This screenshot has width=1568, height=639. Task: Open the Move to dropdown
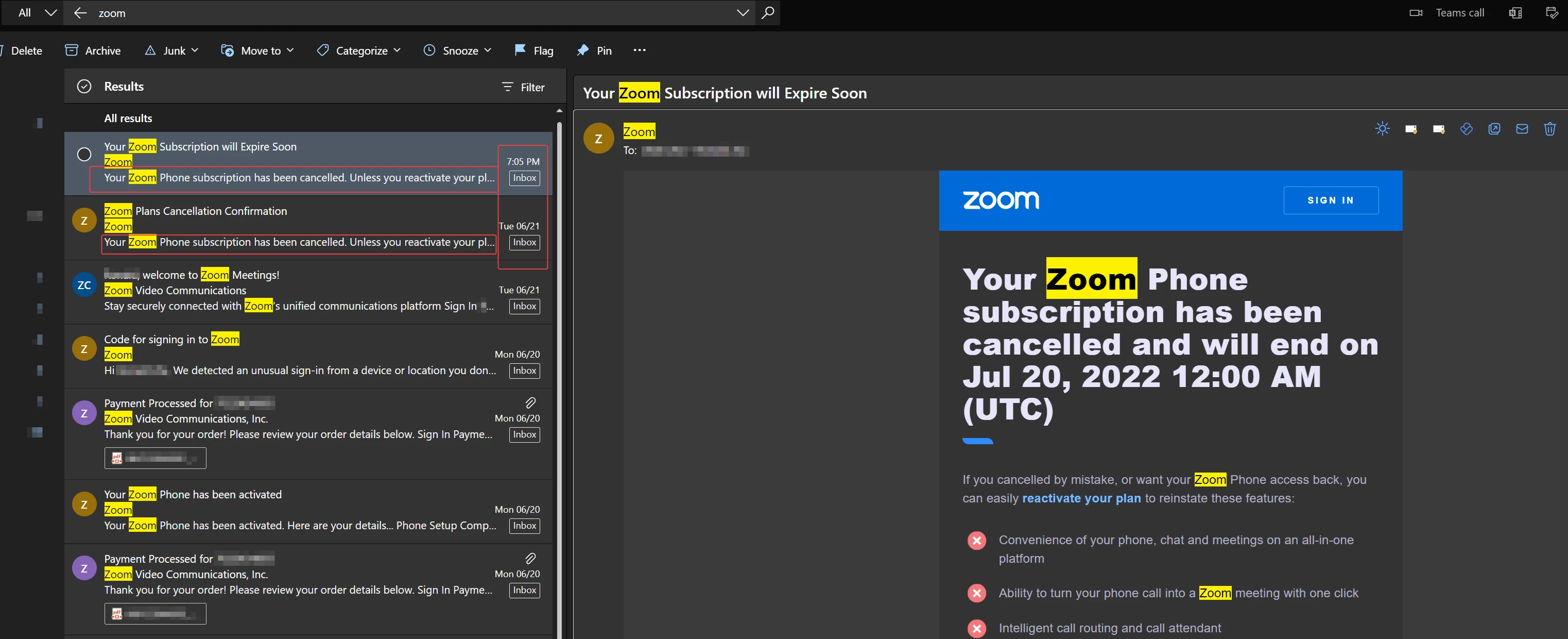click(257, 51)
